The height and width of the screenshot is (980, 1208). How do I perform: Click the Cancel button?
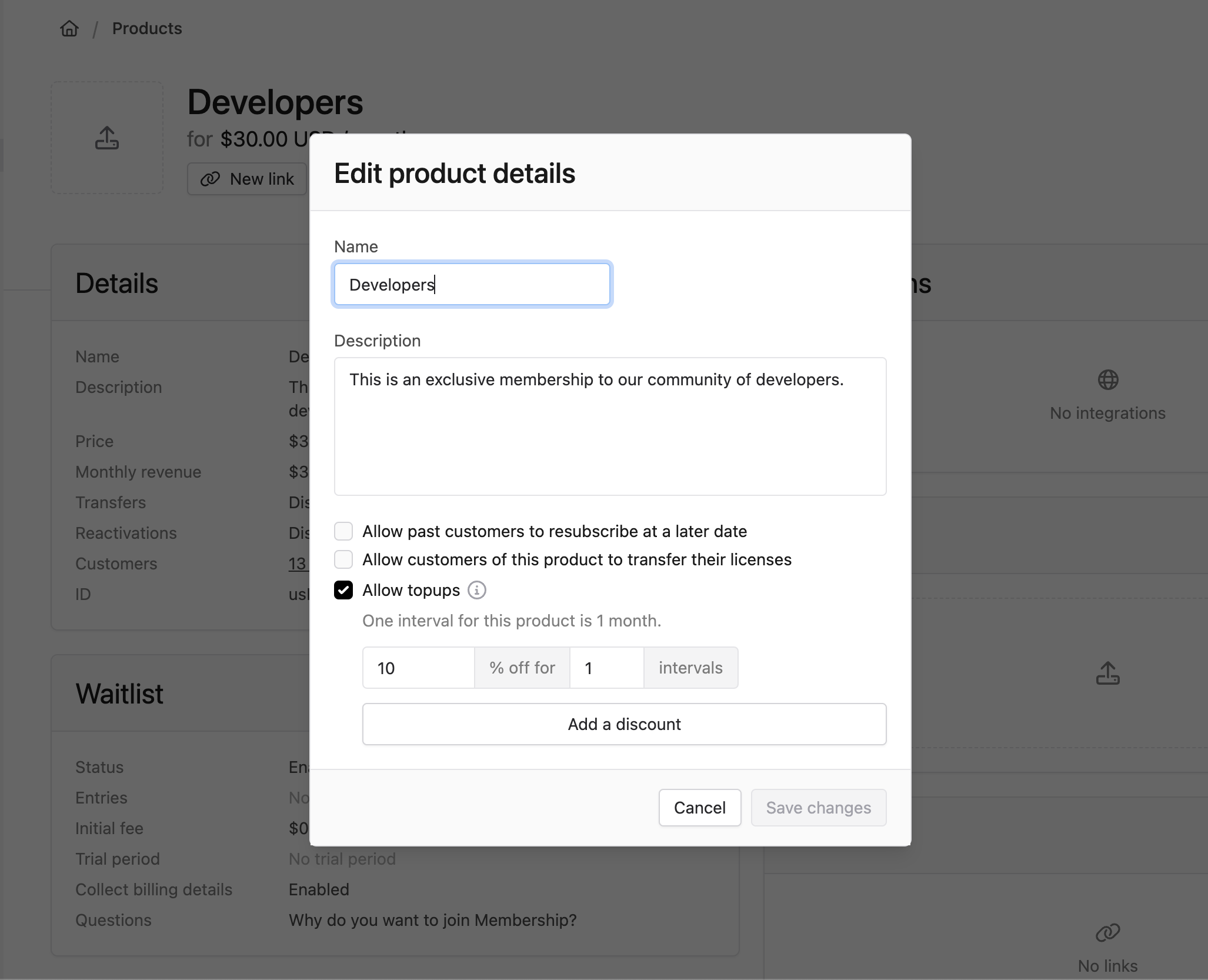[x=699, y=808]
